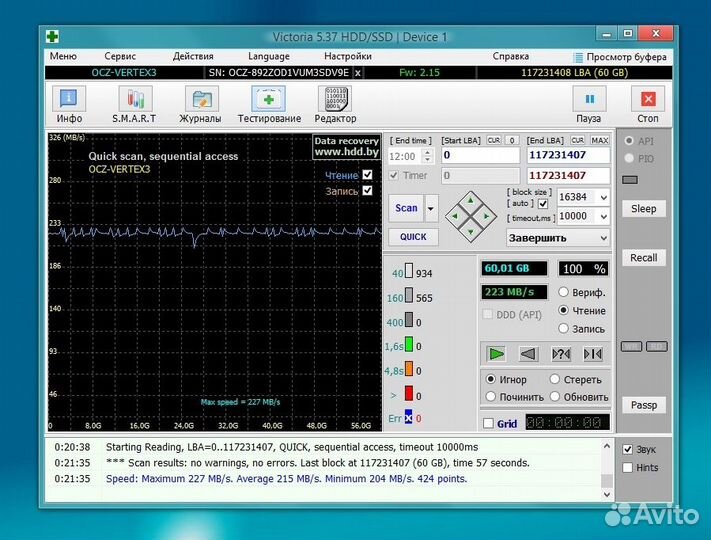Click the QUICK scan button
The image size is (711, 540).
413,237
